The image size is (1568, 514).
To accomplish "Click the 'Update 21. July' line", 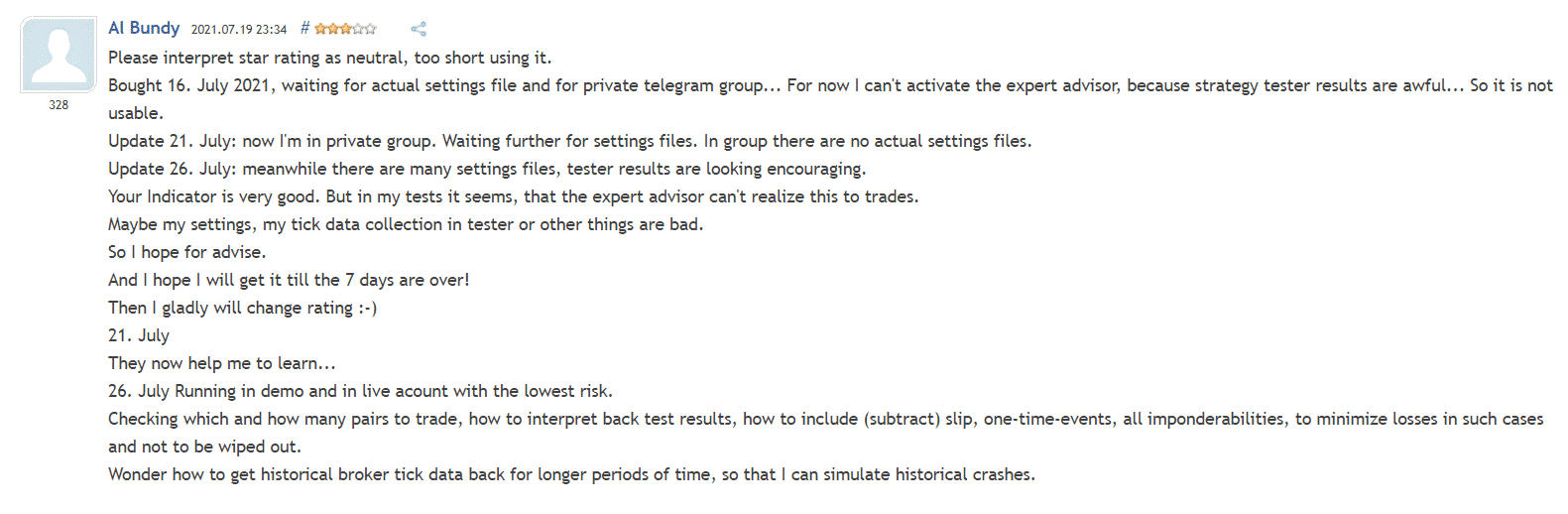I will (x=569, y=141).
